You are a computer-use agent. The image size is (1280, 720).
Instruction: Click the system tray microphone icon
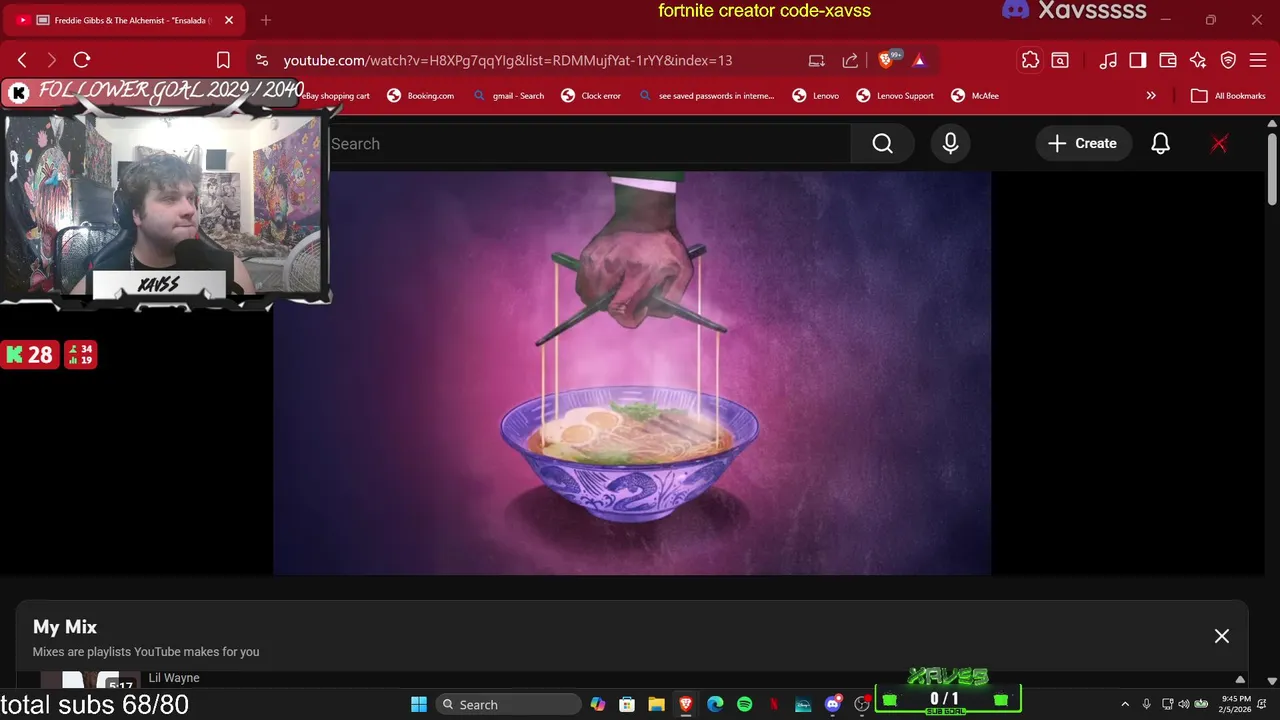coord(1147,704)
